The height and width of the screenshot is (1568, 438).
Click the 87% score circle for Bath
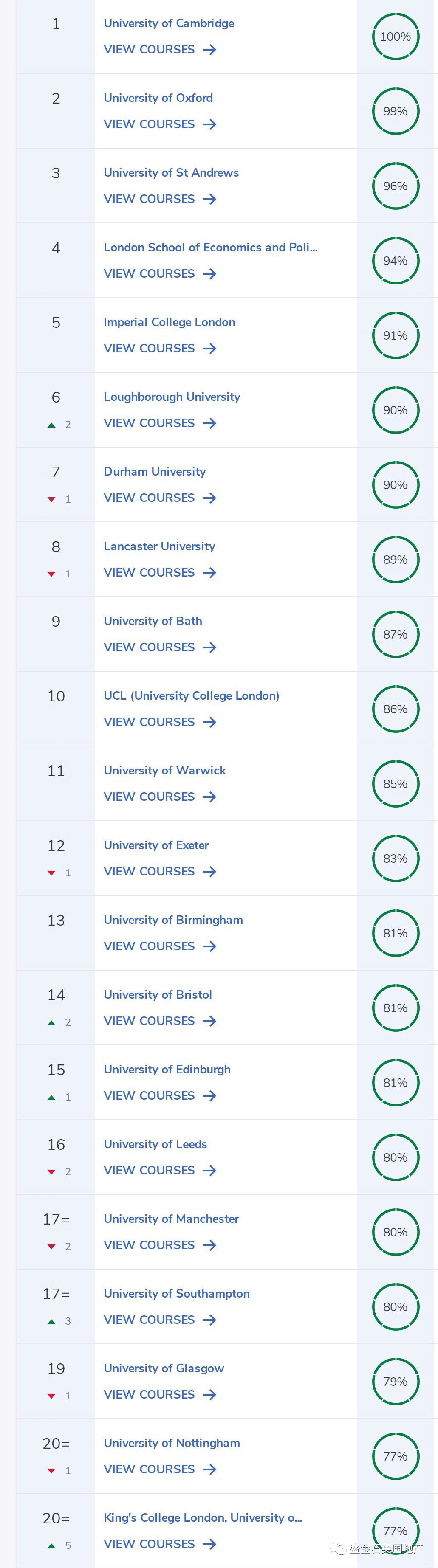(x=396, y=634)
